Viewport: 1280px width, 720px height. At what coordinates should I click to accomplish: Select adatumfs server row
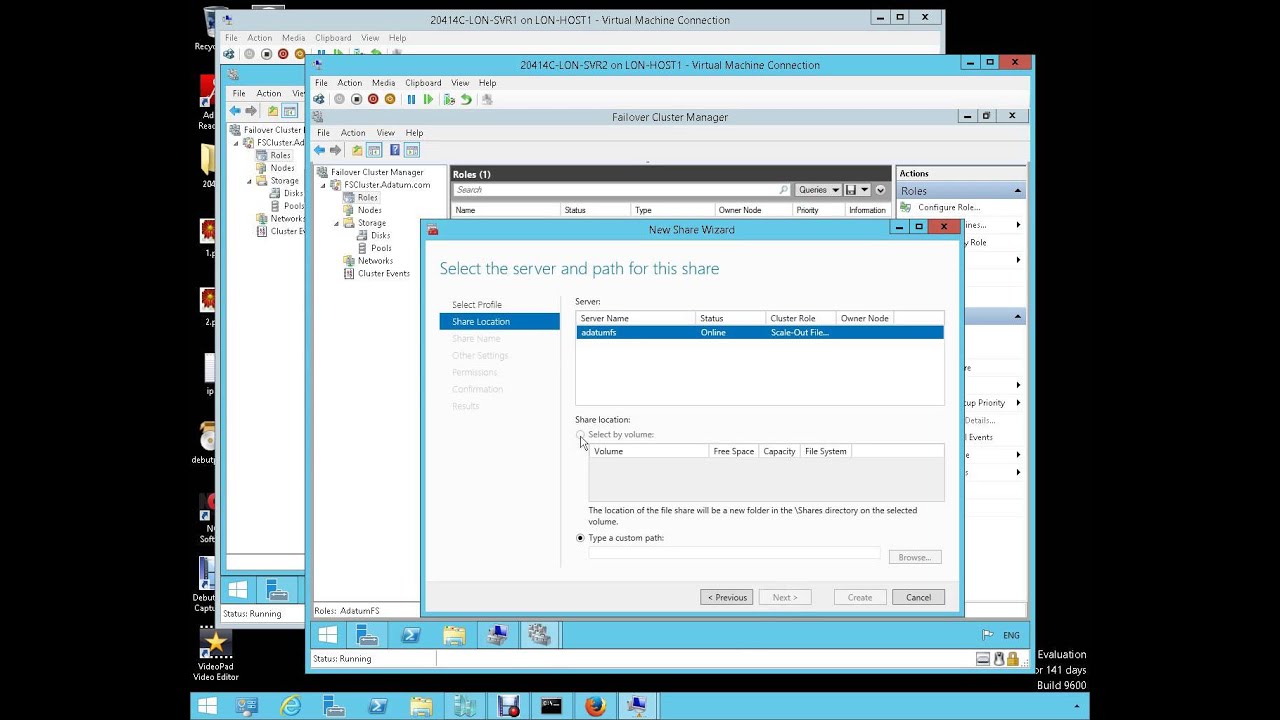coord(759,332)
